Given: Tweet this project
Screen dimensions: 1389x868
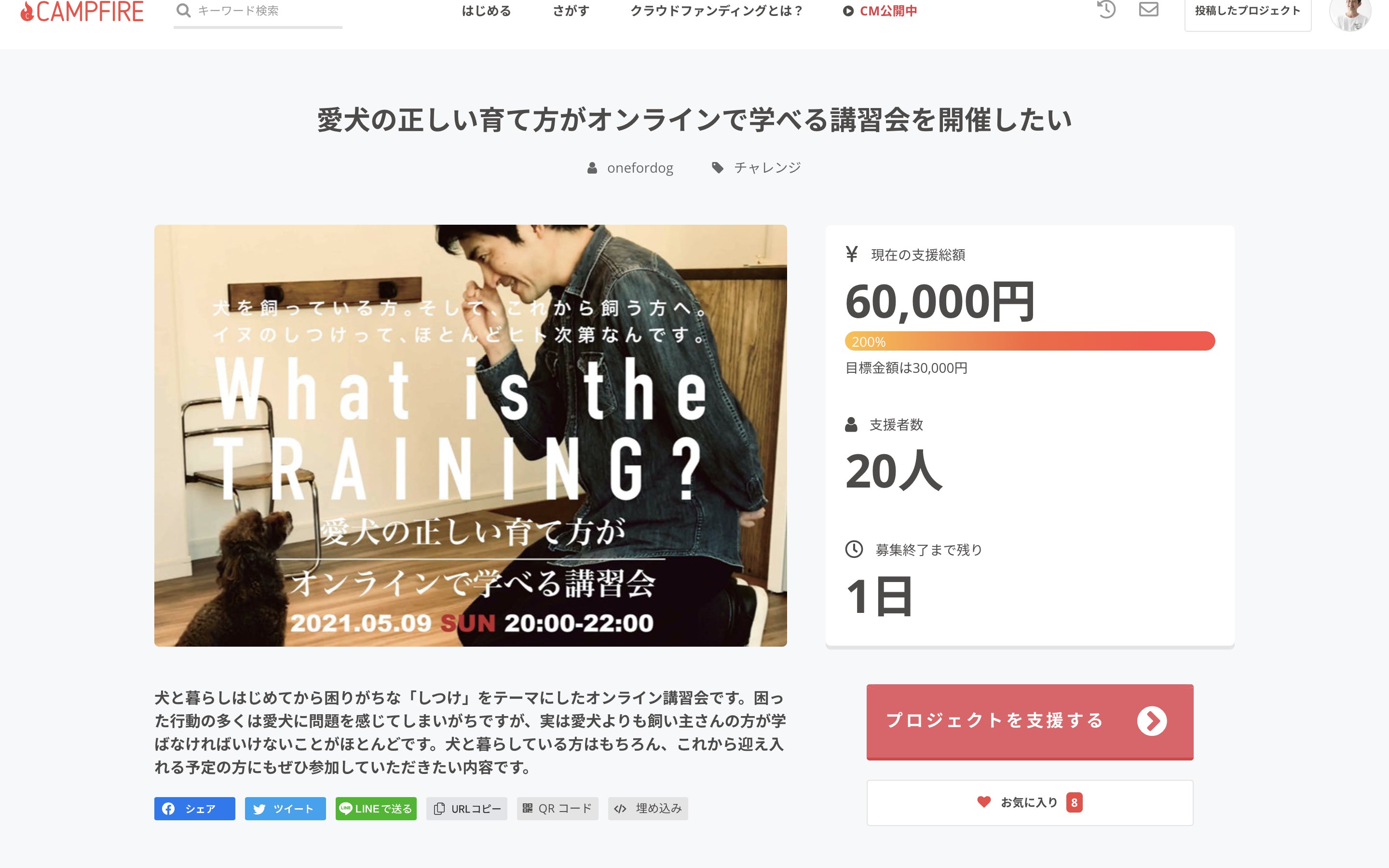Looking at the screenshot, I should 285,808.
